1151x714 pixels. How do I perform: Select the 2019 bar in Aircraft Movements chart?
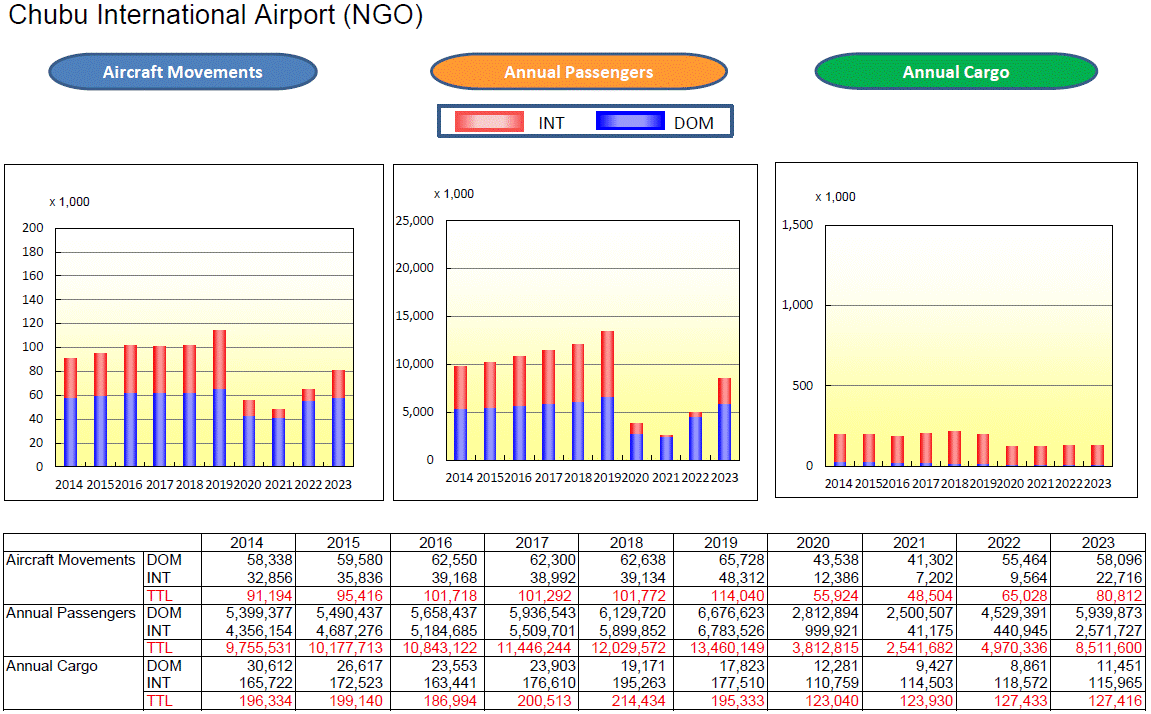pos(219,398)
